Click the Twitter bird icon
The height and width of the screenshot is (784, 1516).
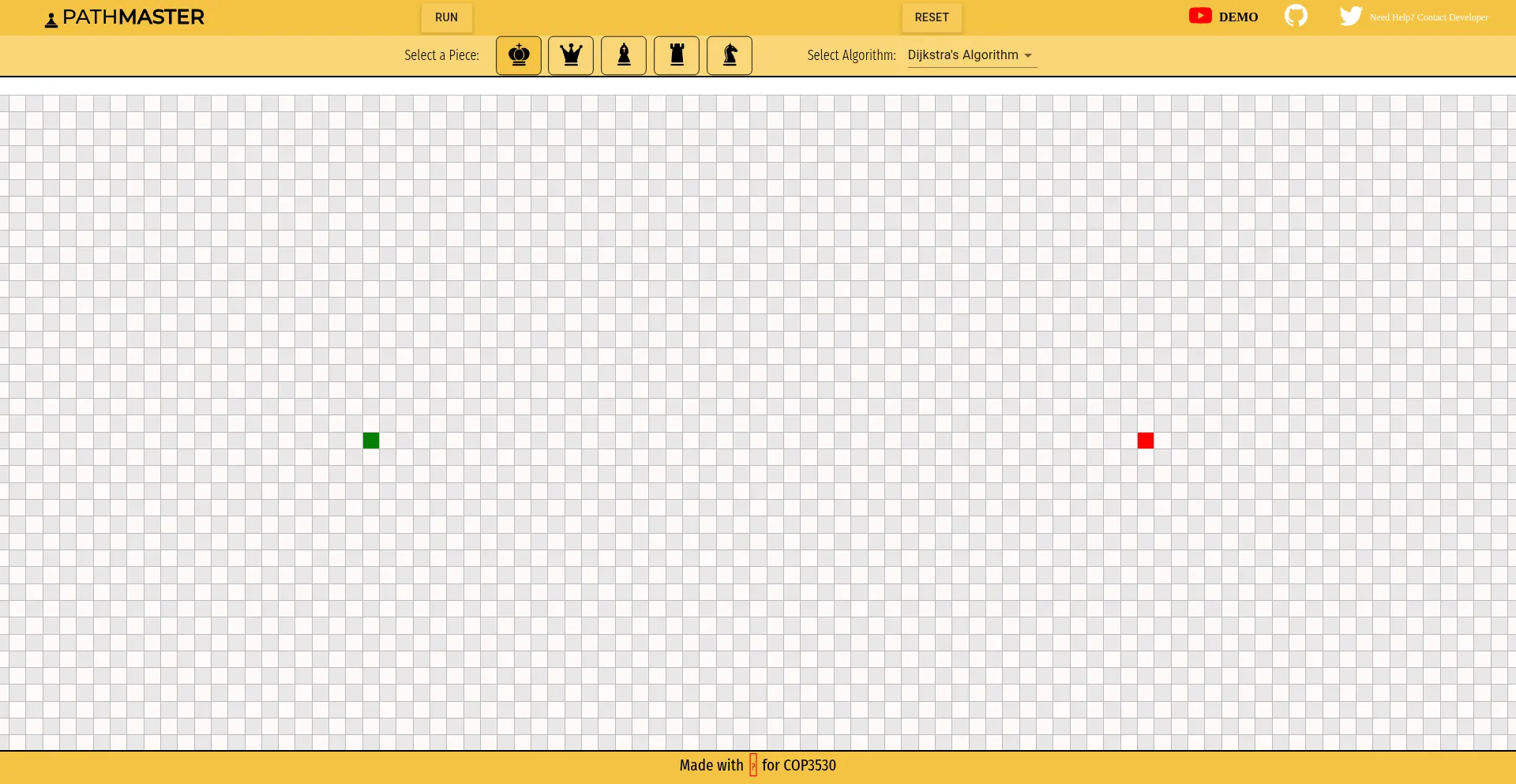(x=1350, y=16)
